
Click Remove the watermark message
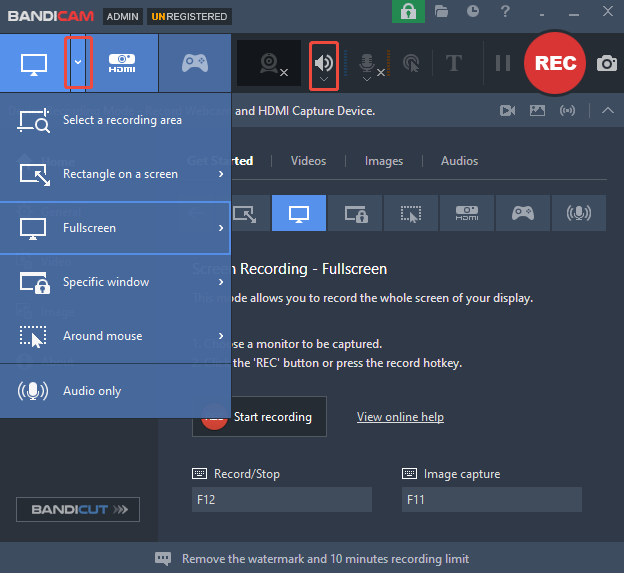click(x=325, y=559)
